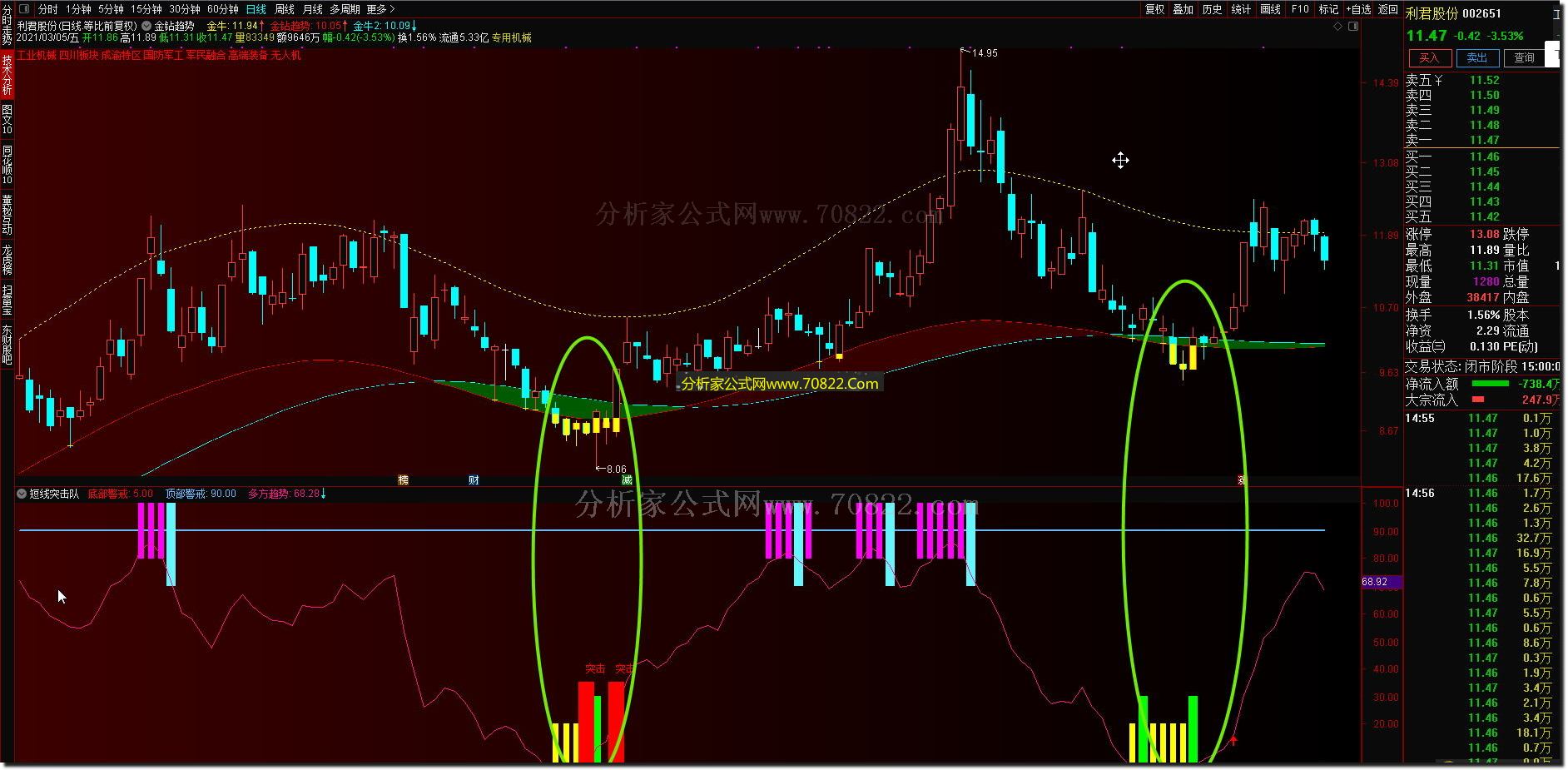Open the 金钻趋势 indicator dropdown arrow

(146, 26)
